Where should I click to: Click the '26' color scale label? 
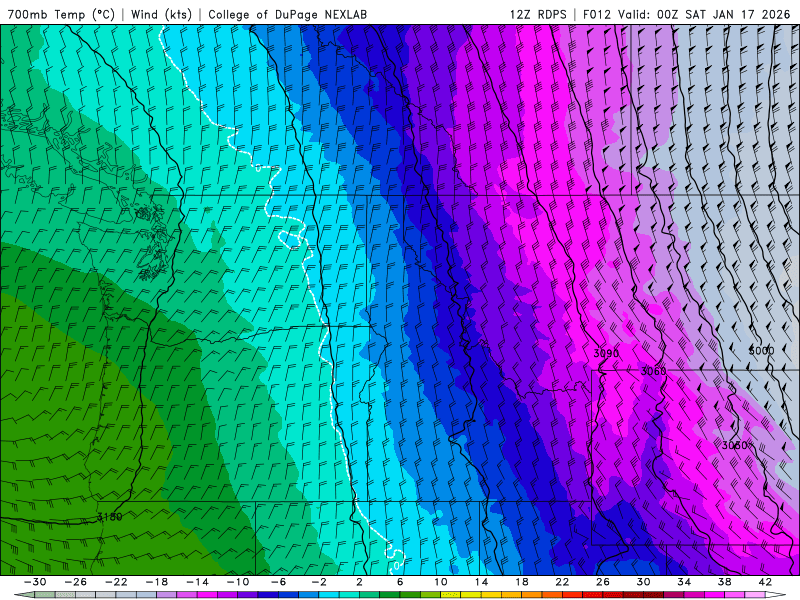point(603,582)
